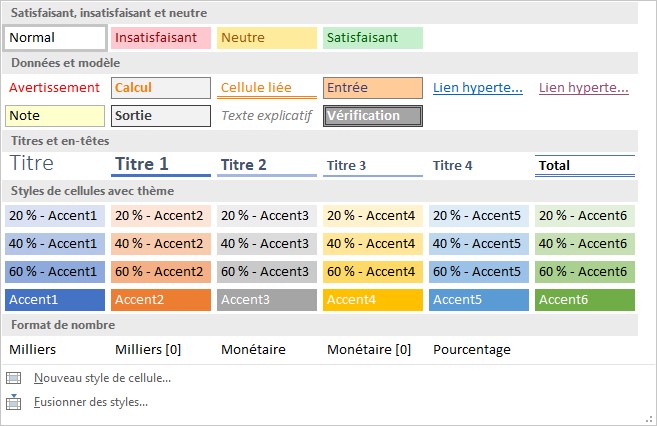Choose the Satisfaisant style
Screen dimensions: 657x426
tap(373, 38)
